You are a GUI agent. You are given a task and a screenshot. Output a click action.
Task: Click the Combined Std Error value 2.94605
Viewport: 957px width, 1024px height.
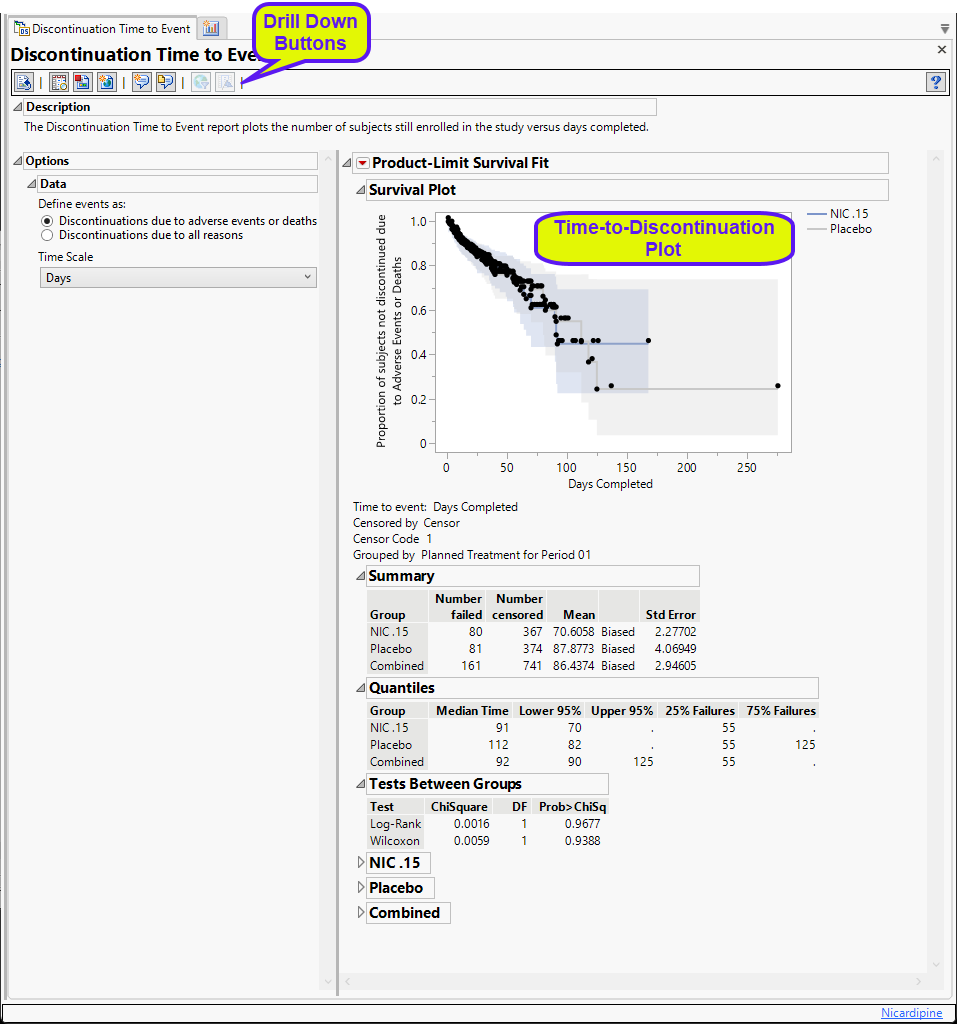point(675,666)
